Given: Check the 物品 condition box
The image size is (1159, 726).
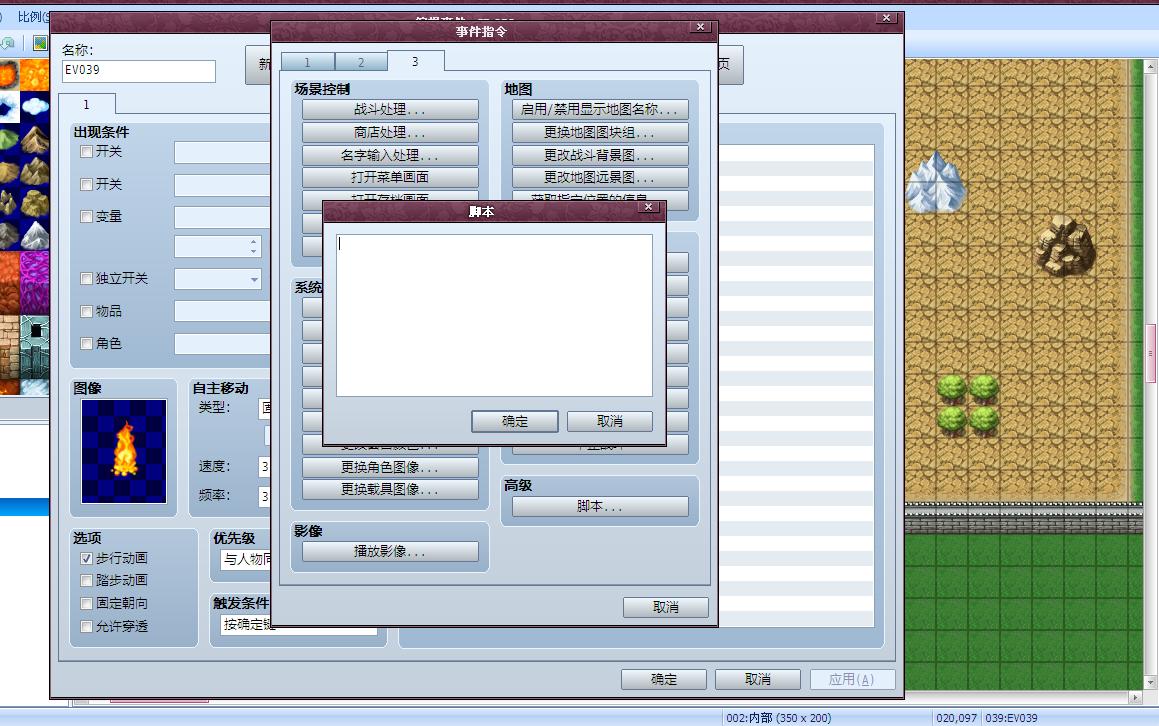Looking at the screenshot, I should coord(86,311).
